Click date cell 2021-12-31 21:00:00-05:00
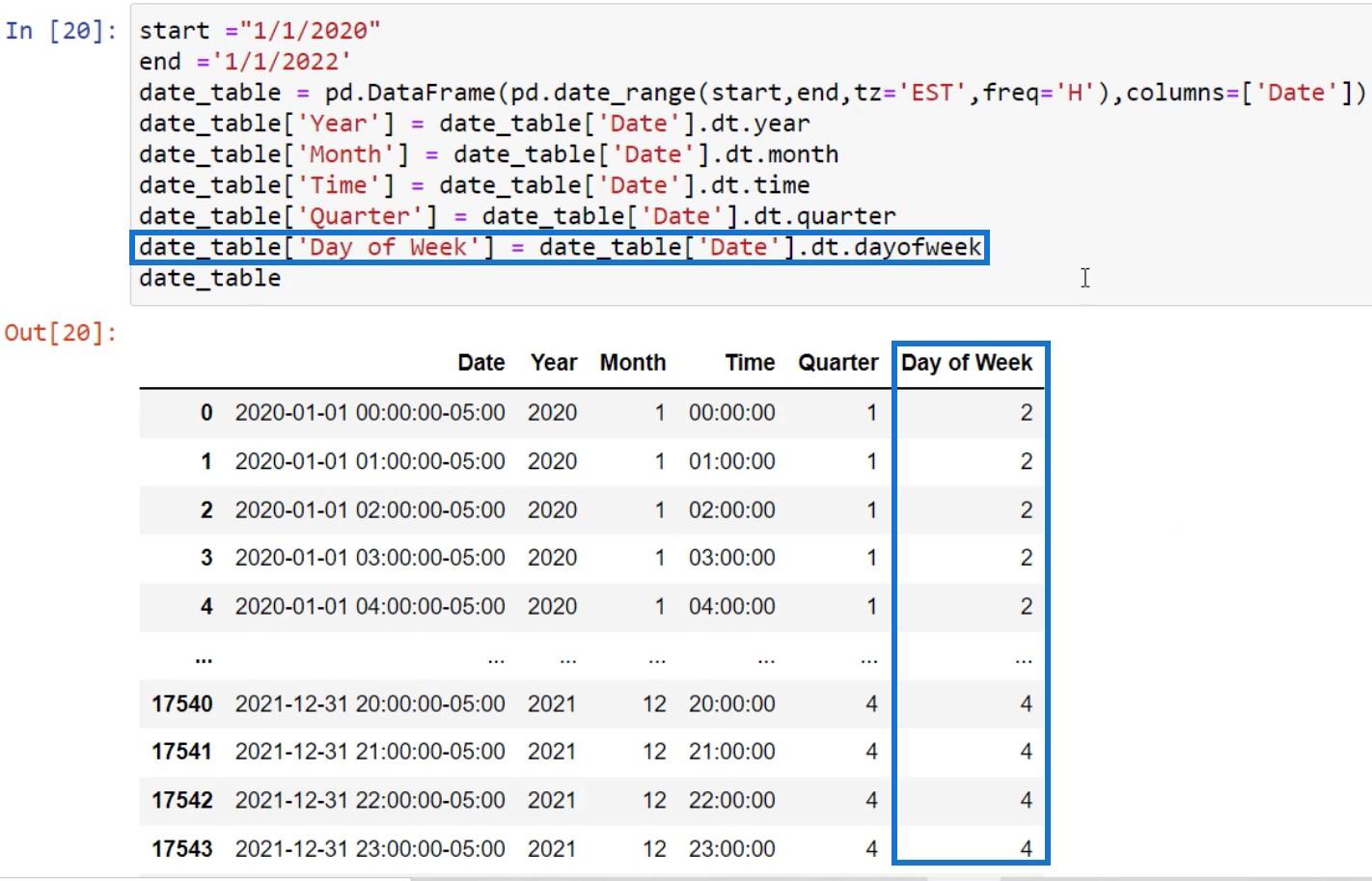1372x881 pixels. tap(370, 752)
